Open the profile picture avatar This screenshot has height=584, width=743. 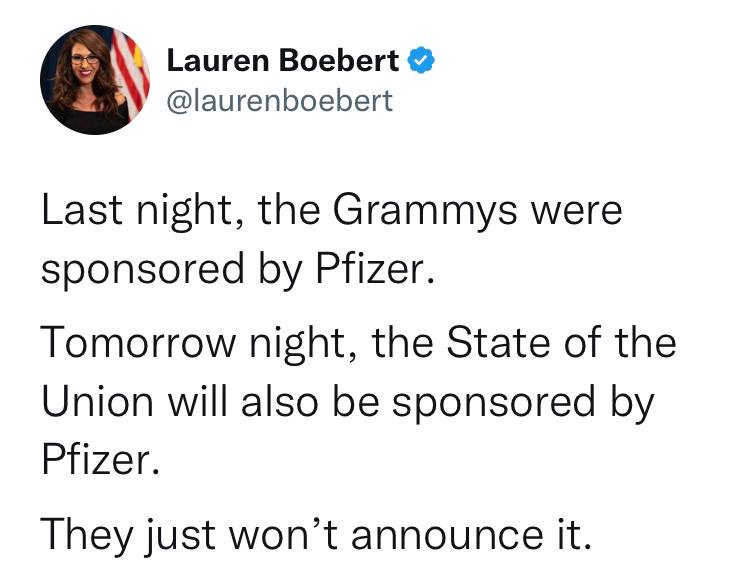95,80
